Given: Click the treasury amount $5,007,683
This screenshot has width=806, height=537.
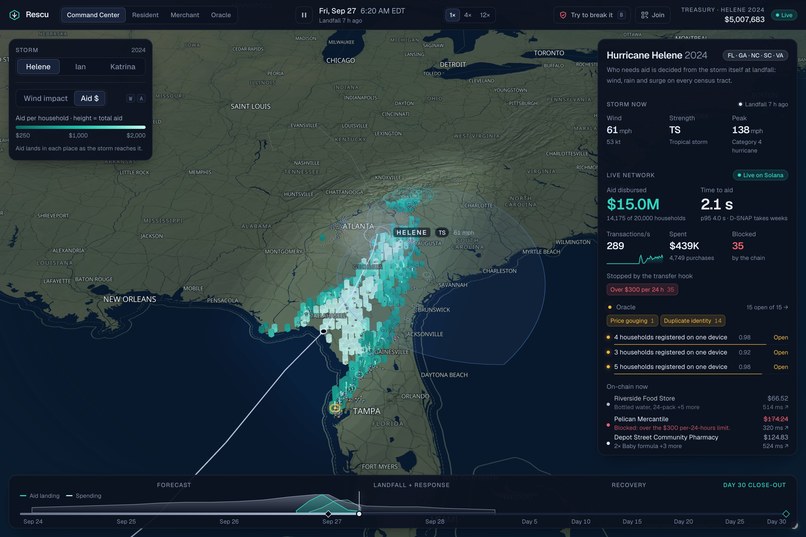Looking at the screenshot, I should tap(744, 20).
